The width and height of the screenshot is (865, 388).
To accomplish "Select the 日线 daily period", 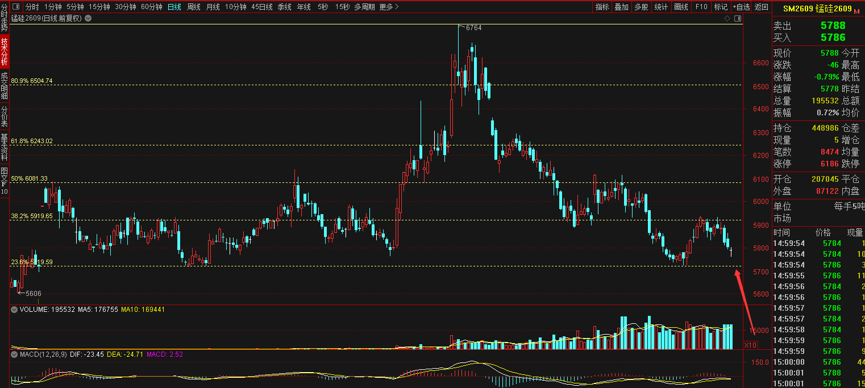I will click(174, 7).
